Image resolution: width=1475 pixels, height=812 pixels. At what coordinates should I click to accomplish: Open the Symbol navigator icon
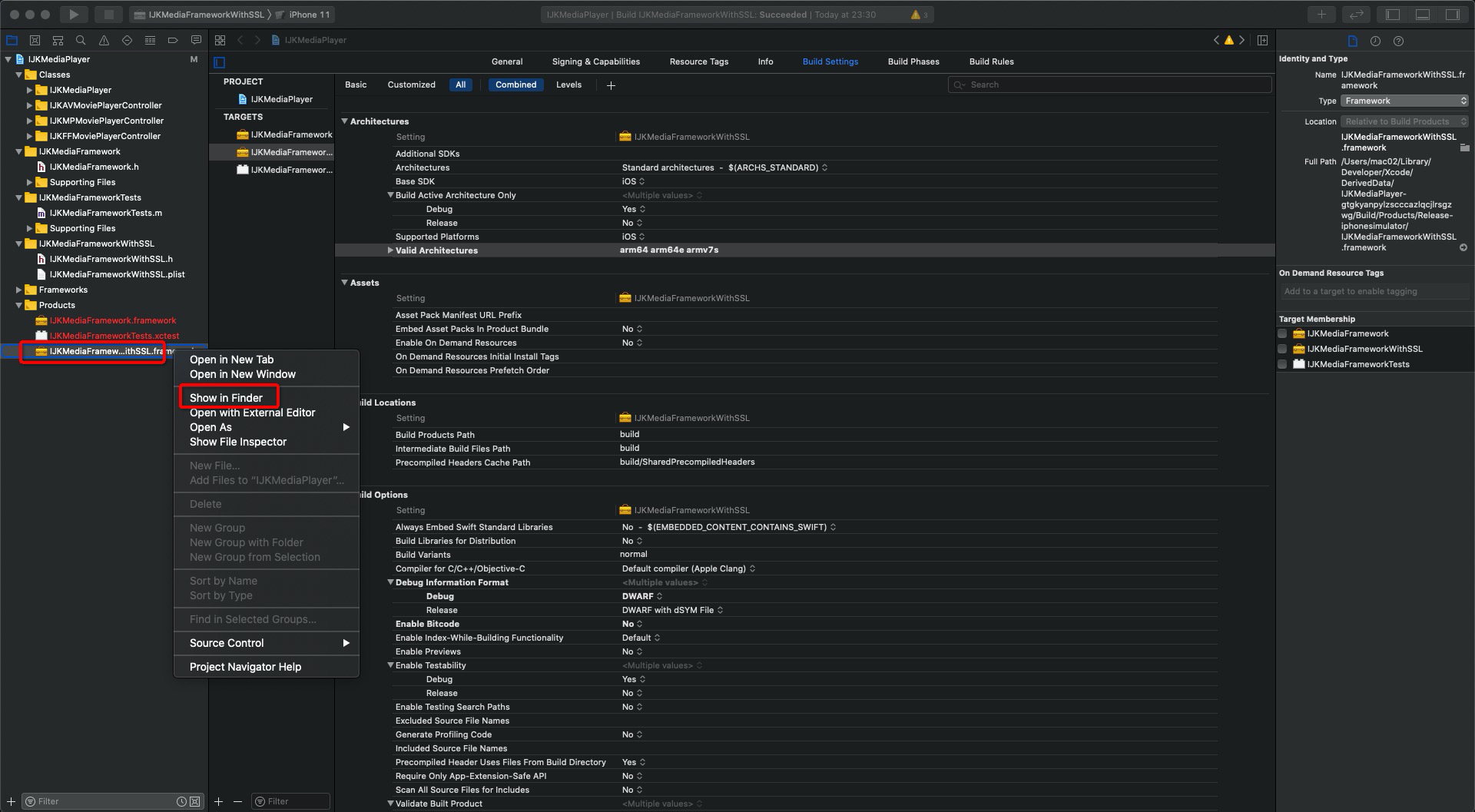pyautogui.click(x=58, y=41)
